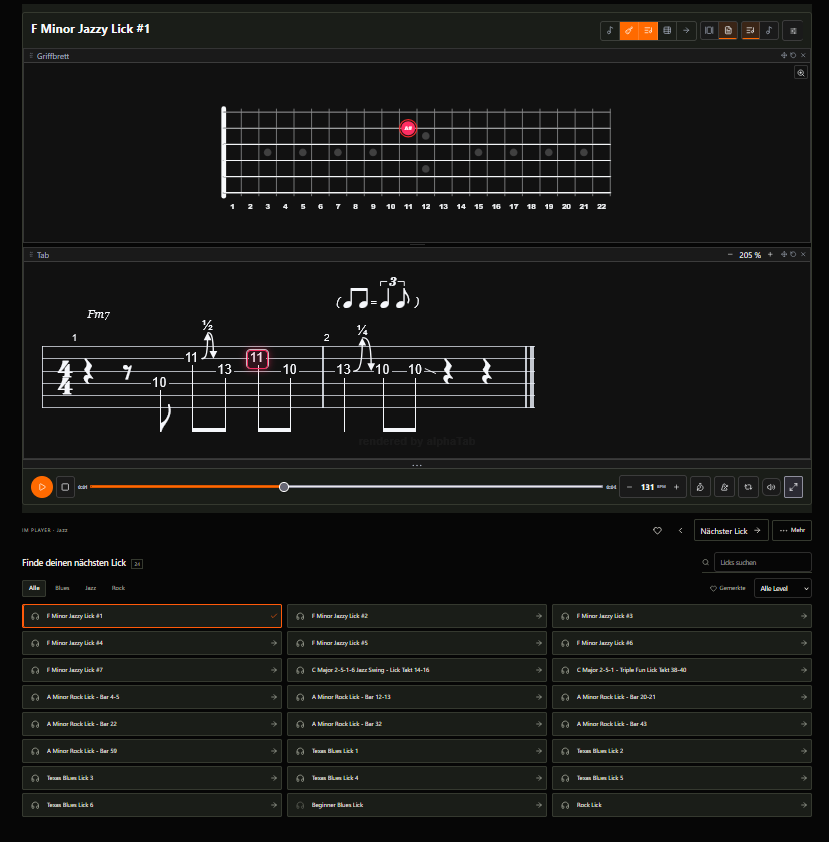Open Texas Blues Lick 1
829x842 pixels.
(x=417, y=751)
